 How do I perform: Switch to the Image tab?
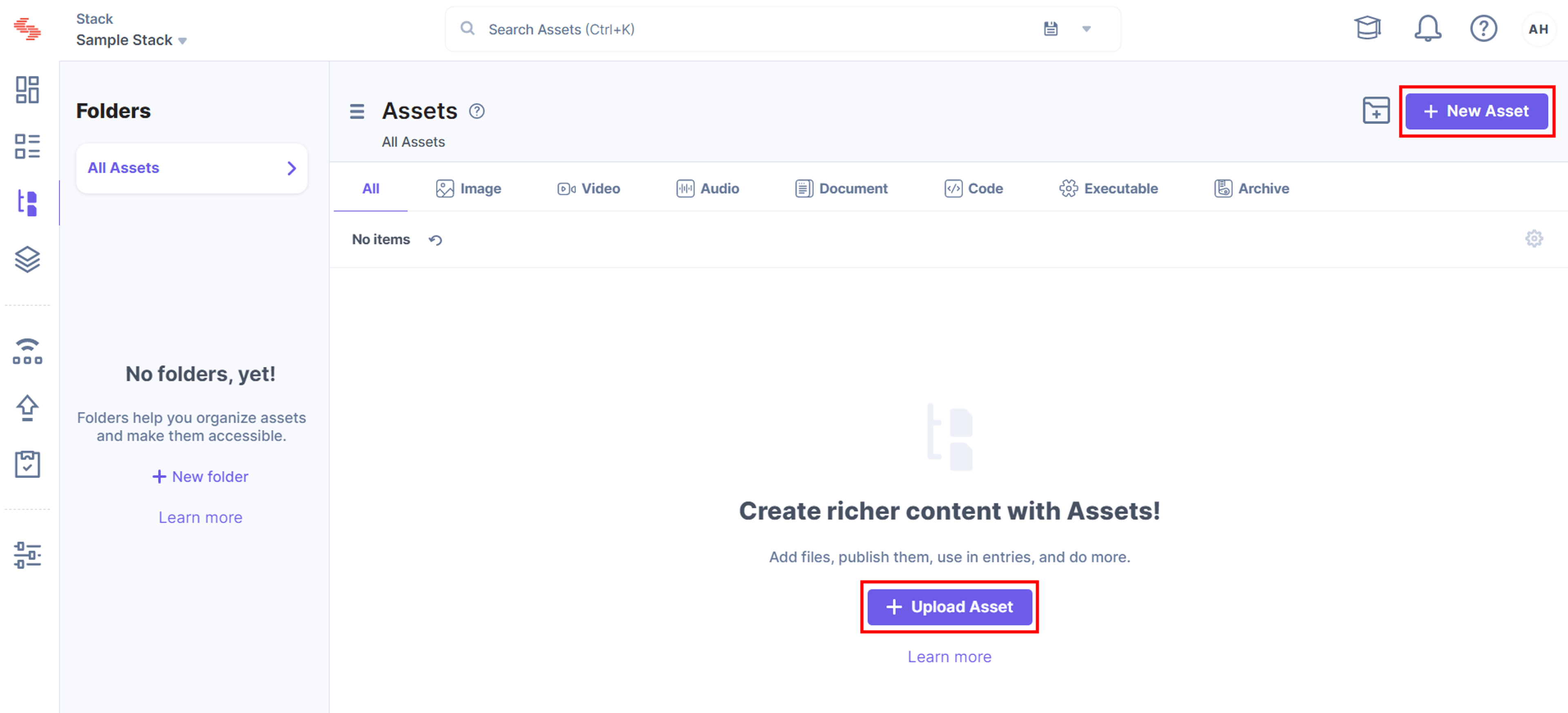(x=468, y=189)
